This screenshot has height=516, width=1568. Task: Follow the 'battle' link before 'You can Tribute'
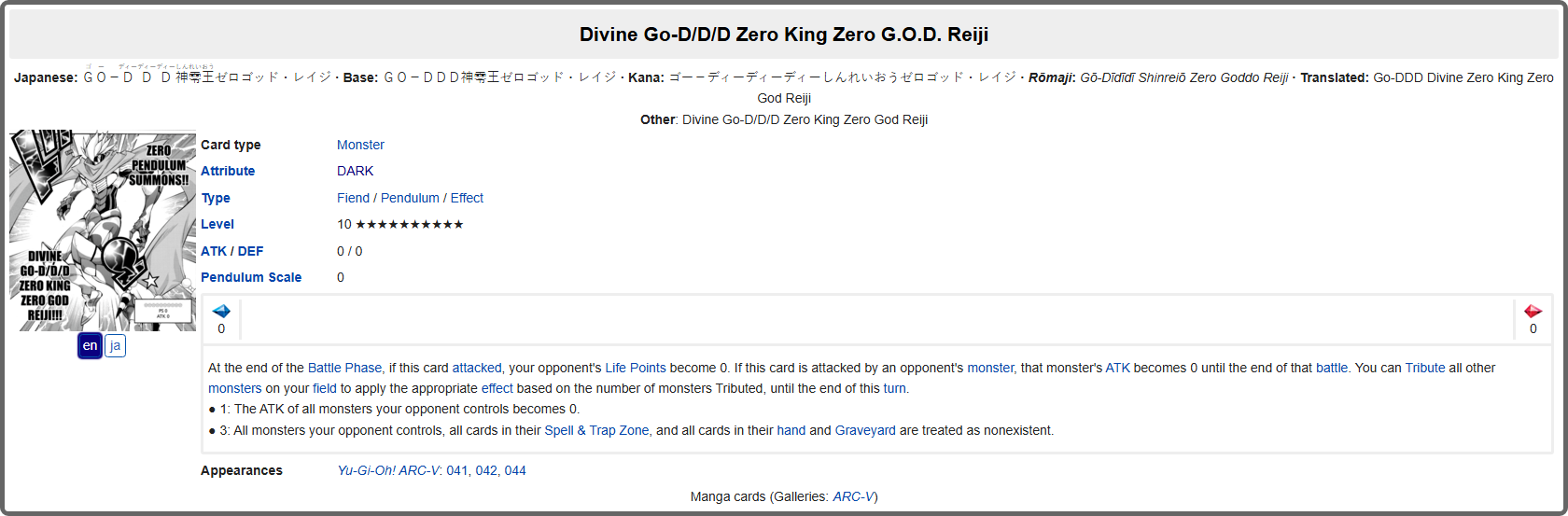point(1332,368)
